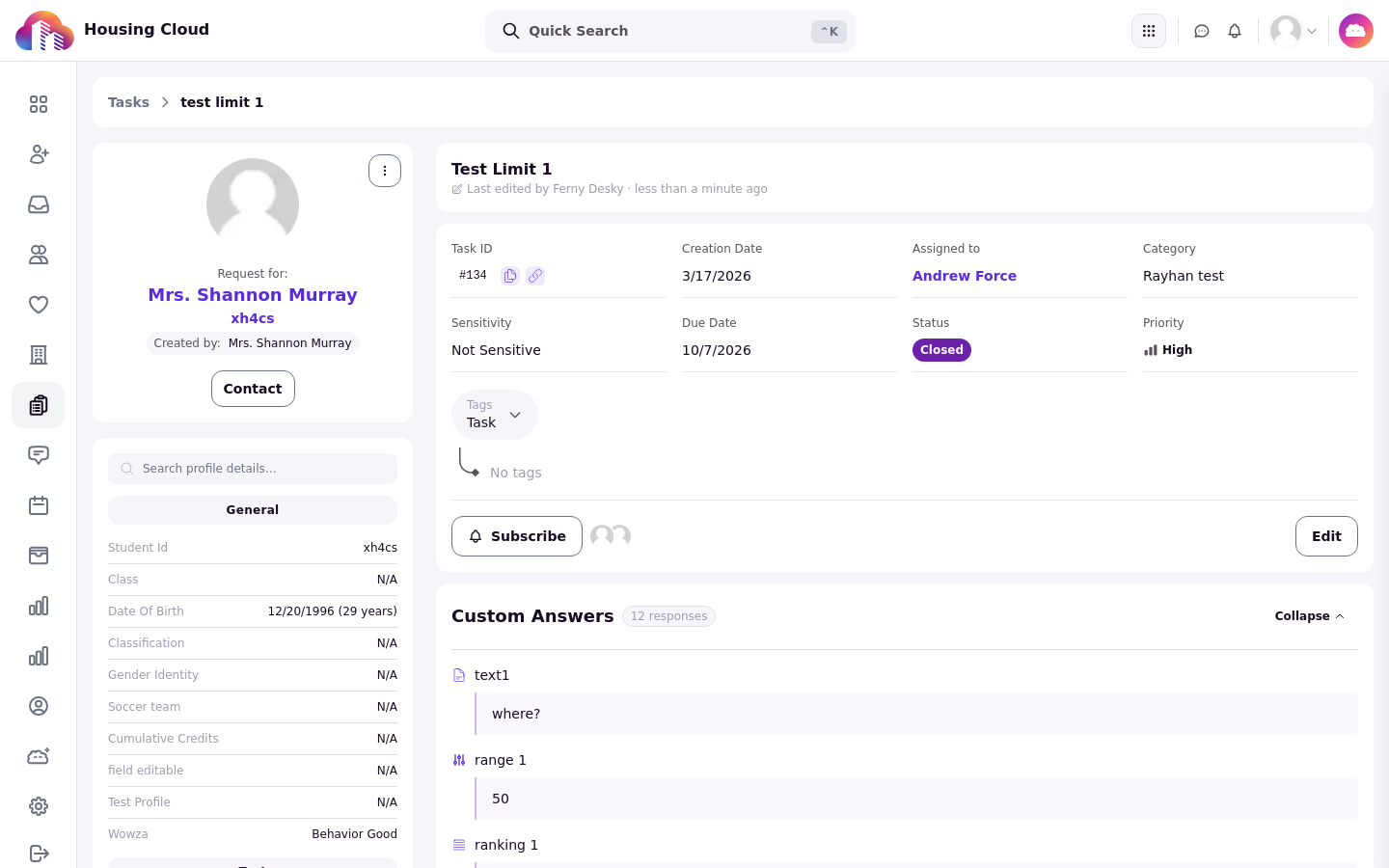
Task: Click the heart icon in sidebar
Action: pyautogui.click(x=39, y=305)
